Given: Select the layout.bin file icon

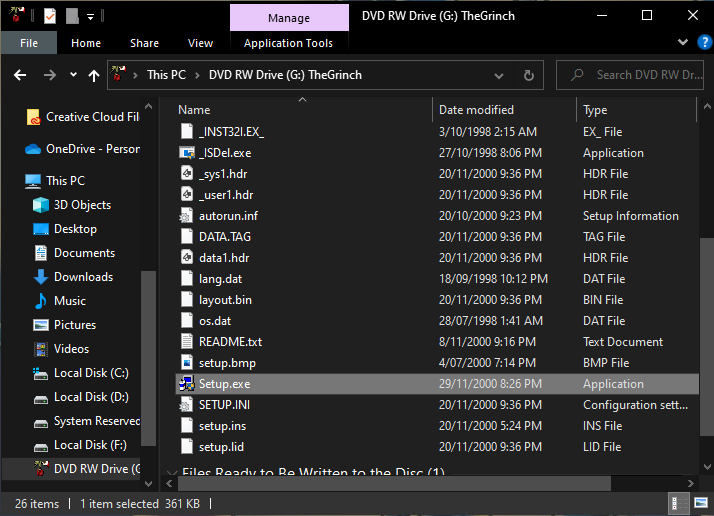Looking at the screenshot, I should [187, 299].
